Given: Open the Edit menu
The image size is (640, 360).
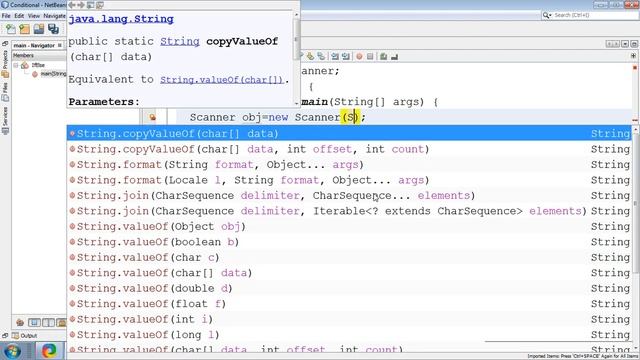Looking at the screenshot, I should [19, 16].
